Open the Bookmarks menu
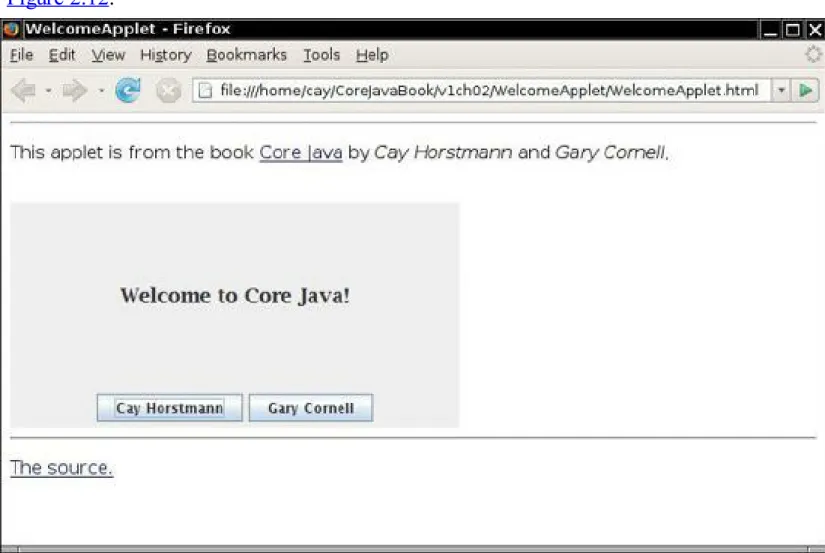 [246, 55]
